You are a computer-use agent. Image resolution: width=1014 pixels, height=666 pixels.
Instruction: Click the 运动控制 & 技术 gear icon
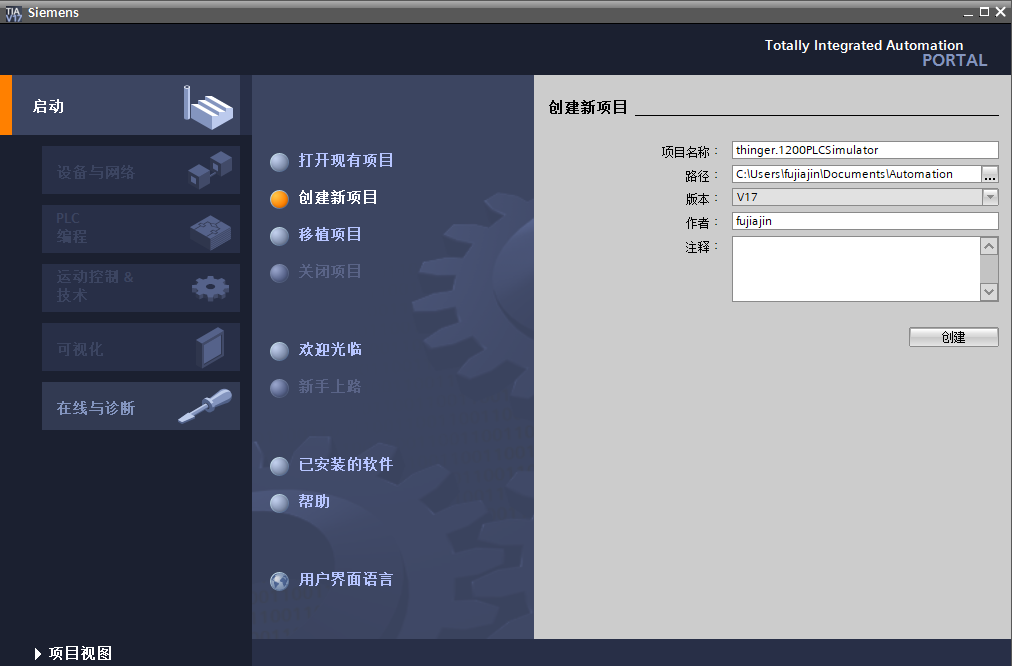click(210, 288)
